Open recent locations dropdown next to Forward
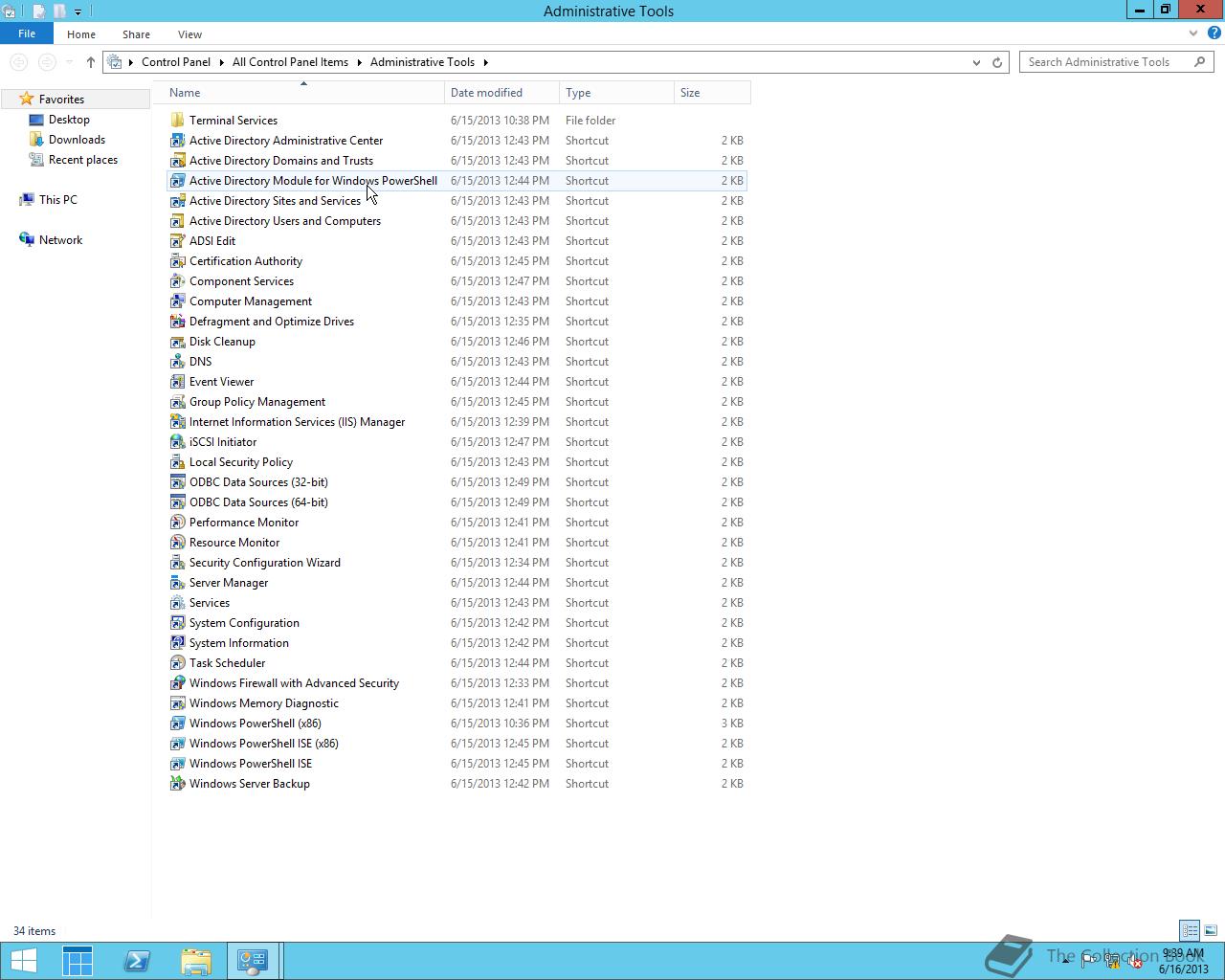 point(69,62)
